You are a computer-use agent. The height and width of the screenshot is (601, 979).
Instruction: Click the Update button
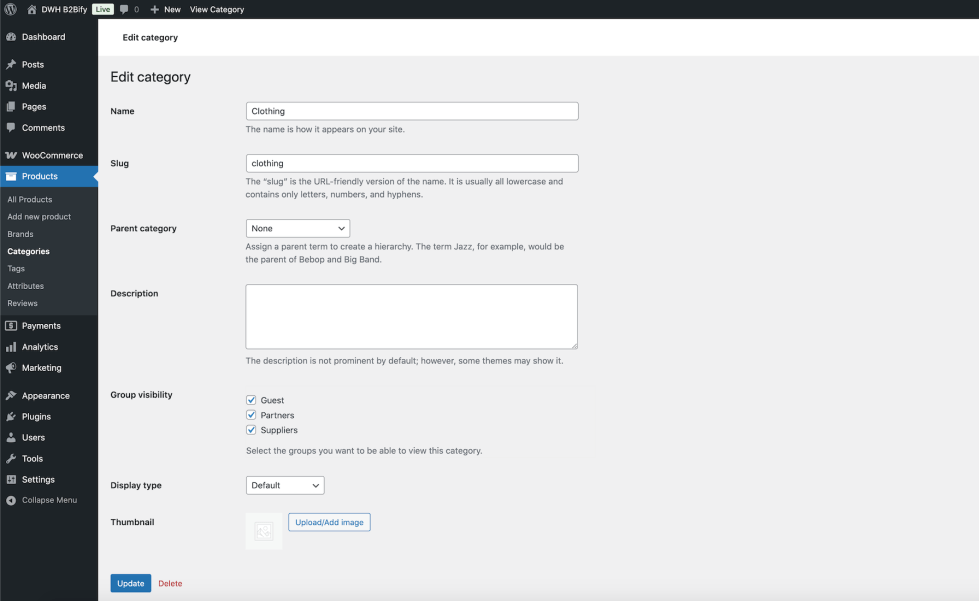tap(130, 583)
